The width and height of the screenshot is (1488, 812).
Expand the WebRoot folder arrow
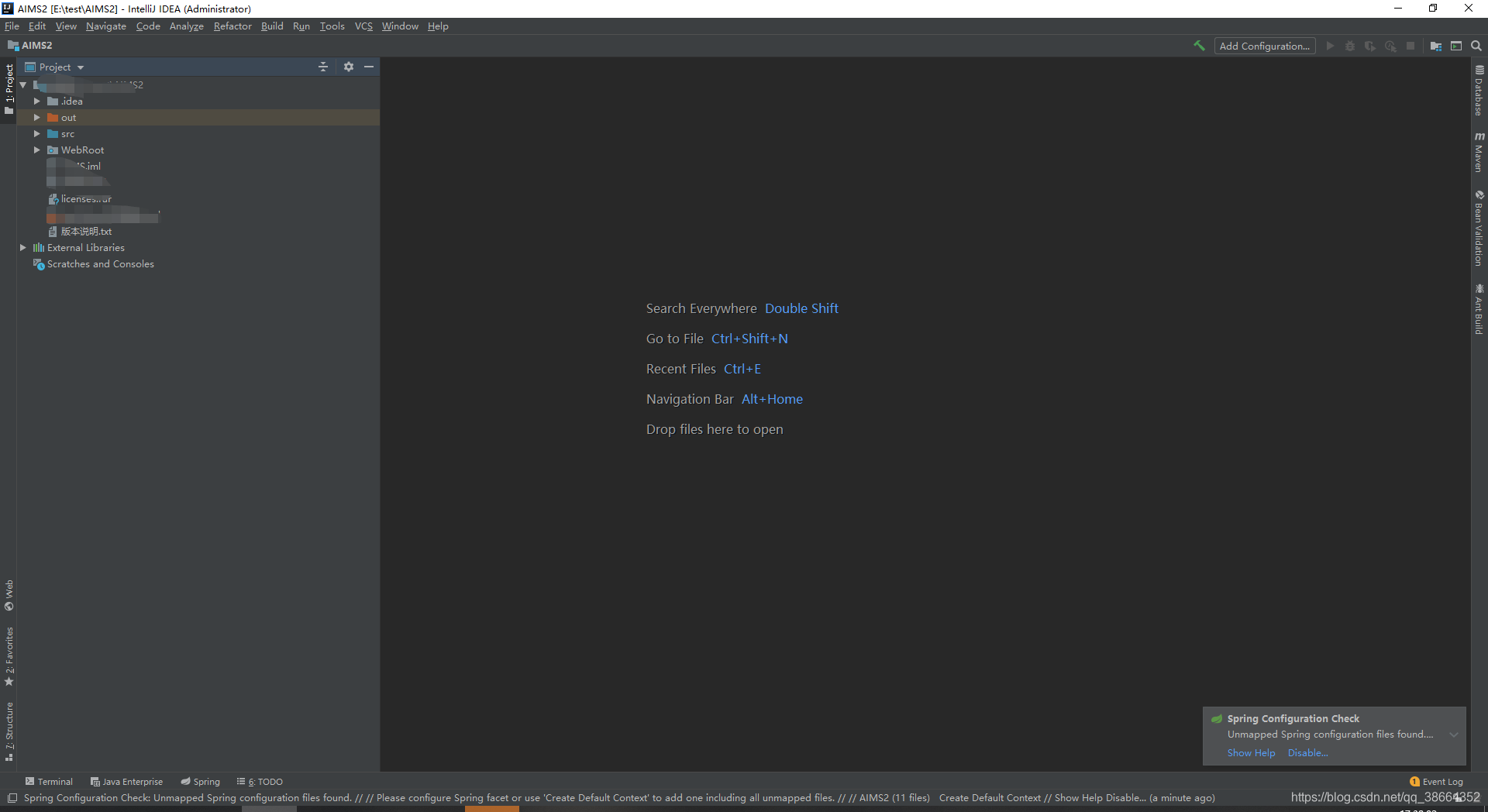(36, 150)
